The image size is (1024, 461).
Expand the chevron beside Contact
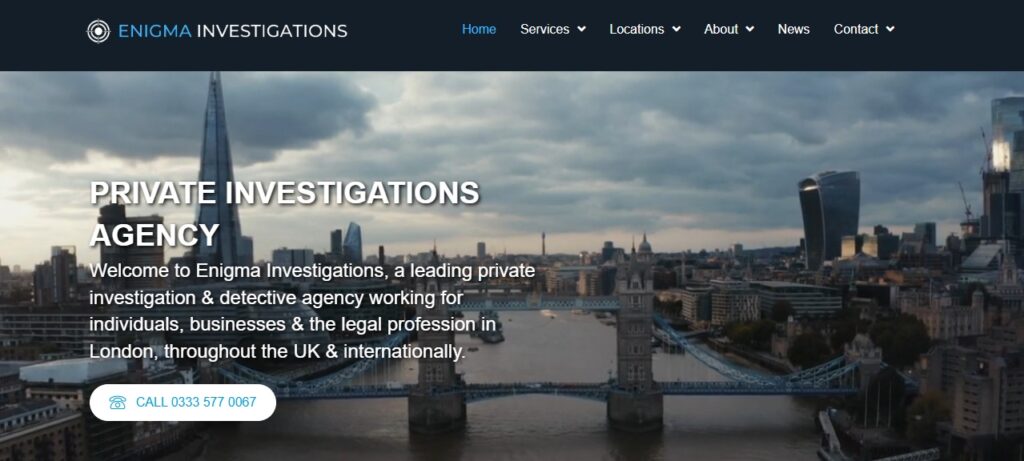pyautogui.click(x=890, y=29)
